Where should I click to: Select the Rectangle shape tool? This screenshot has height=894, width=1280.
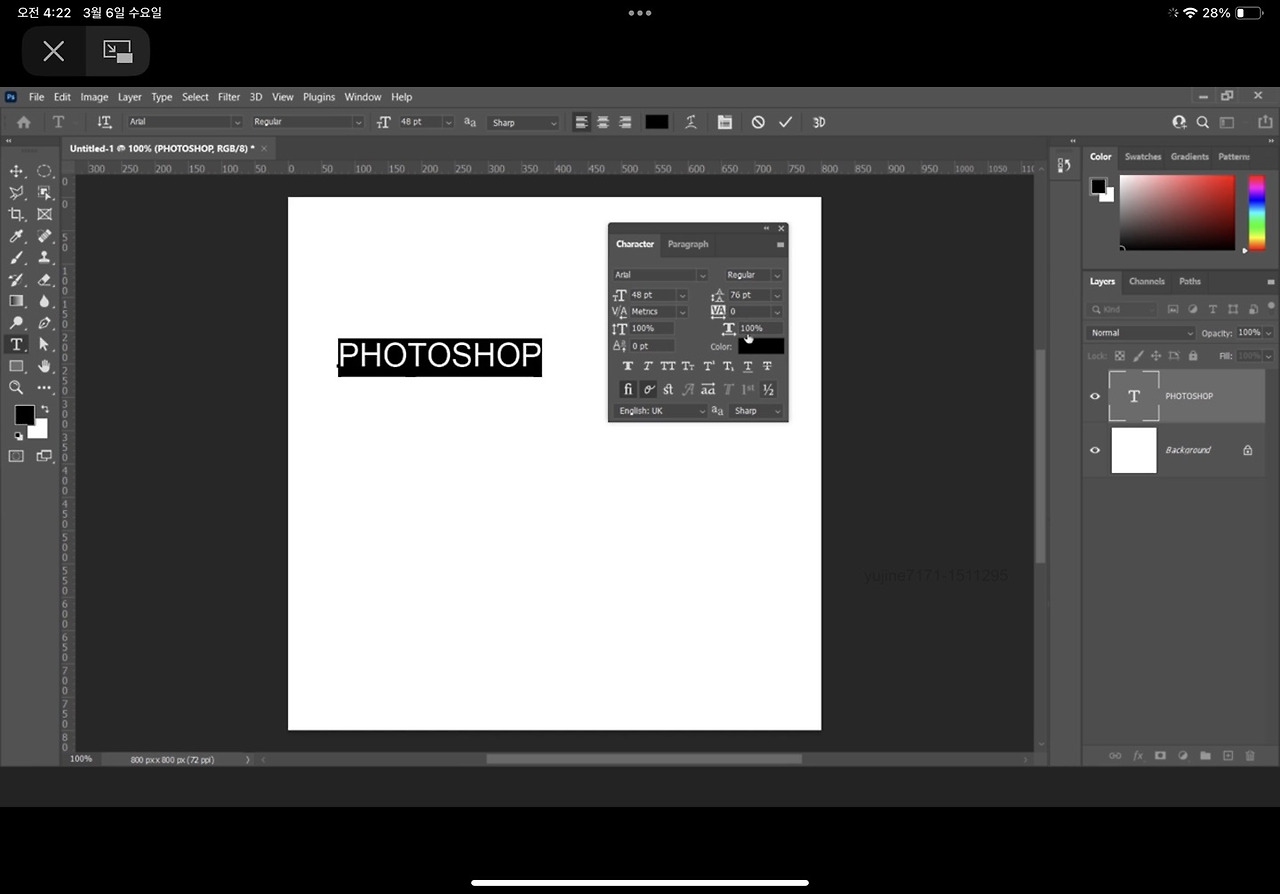pyautogui.click(x=16, y=366)
